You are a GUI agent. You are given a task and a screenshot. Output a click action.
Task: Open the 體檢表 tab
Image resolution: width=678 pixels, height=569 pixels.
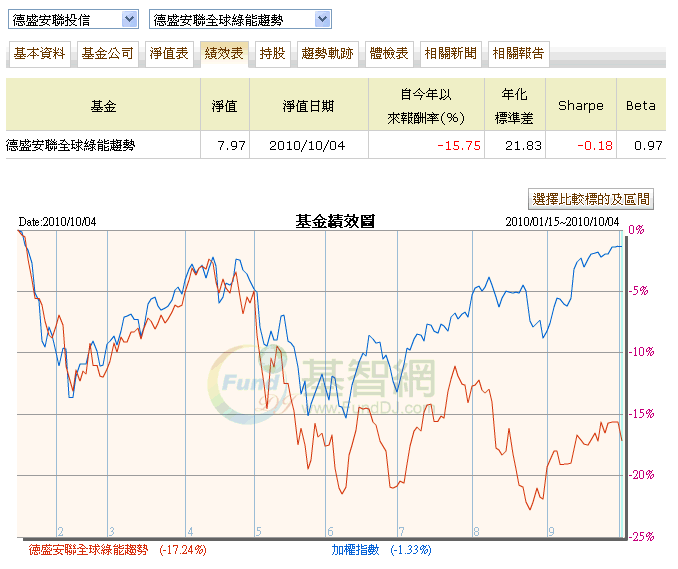pos(389,54)
